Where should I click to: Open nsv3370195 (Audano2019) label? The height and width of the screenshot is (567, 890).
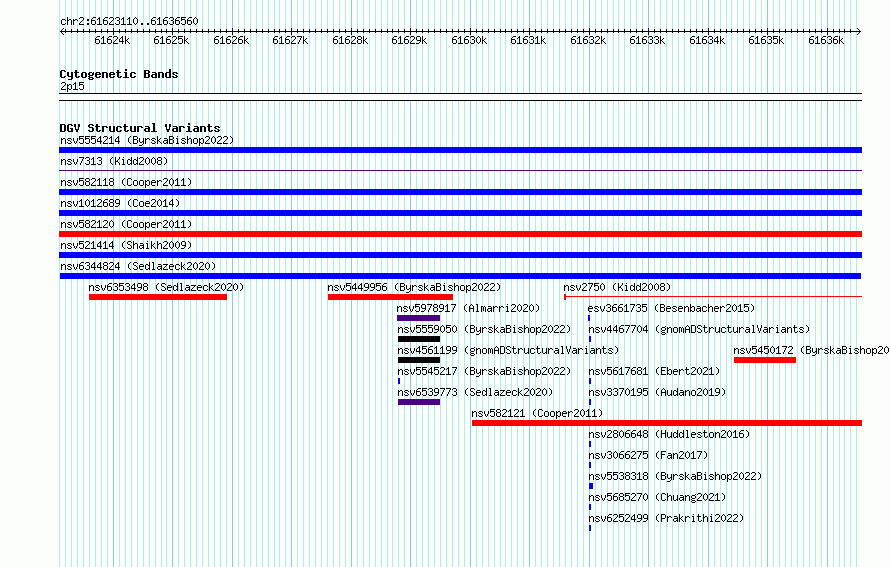[657, 392]
